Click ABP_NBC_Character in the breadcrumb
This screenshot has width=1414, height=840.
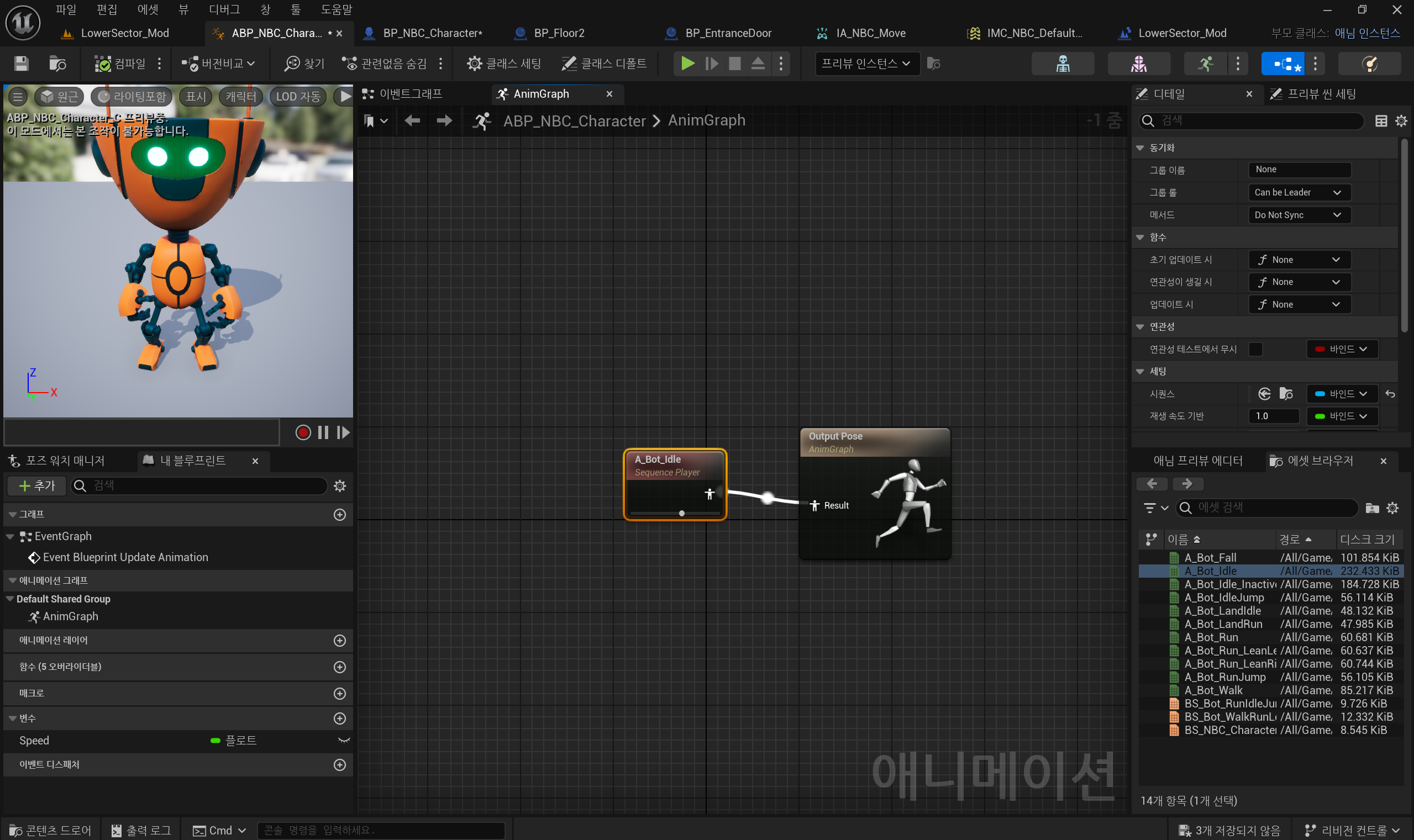(574, 120)
